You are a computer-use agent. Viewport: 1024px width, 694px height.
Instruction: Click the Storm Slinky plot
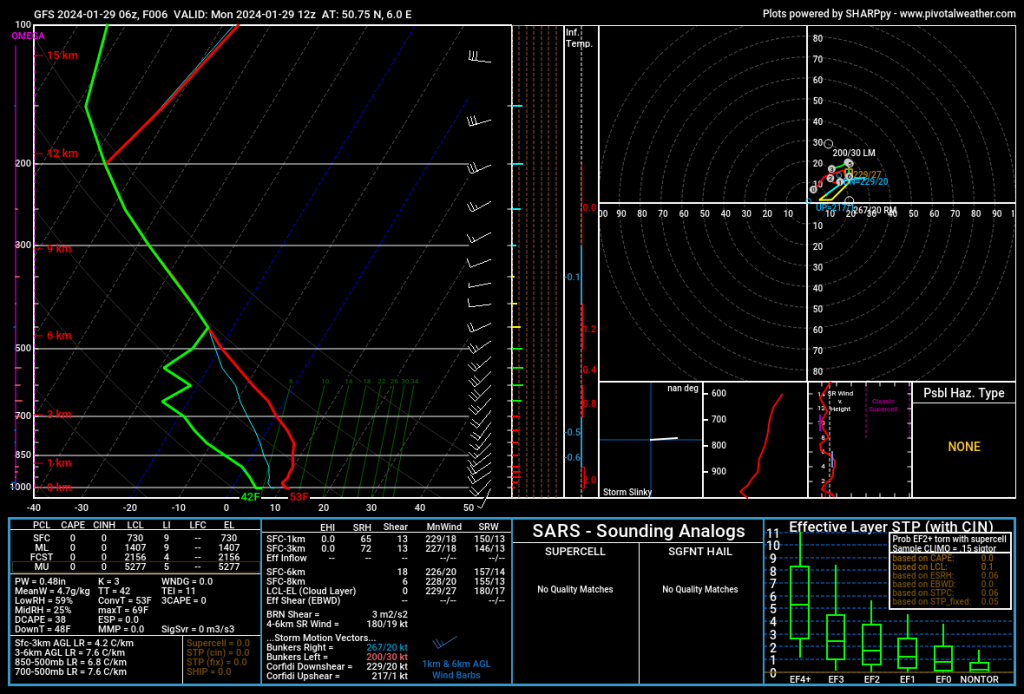pos(650,440)
